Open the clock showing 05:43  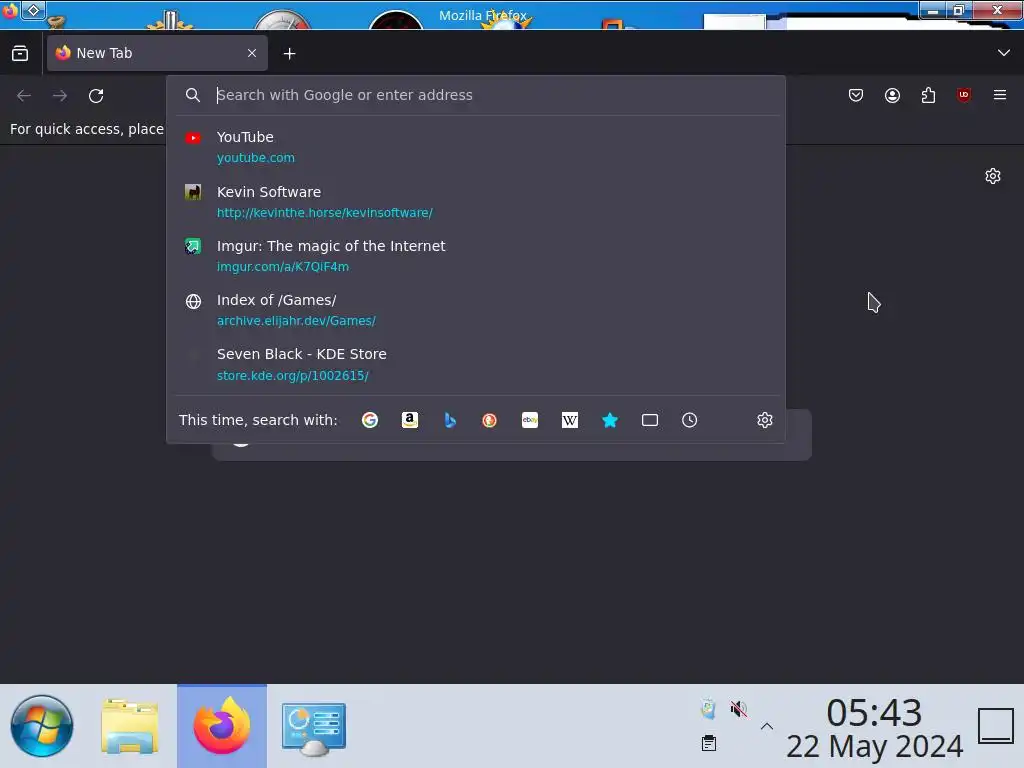(x=874, y=728)
